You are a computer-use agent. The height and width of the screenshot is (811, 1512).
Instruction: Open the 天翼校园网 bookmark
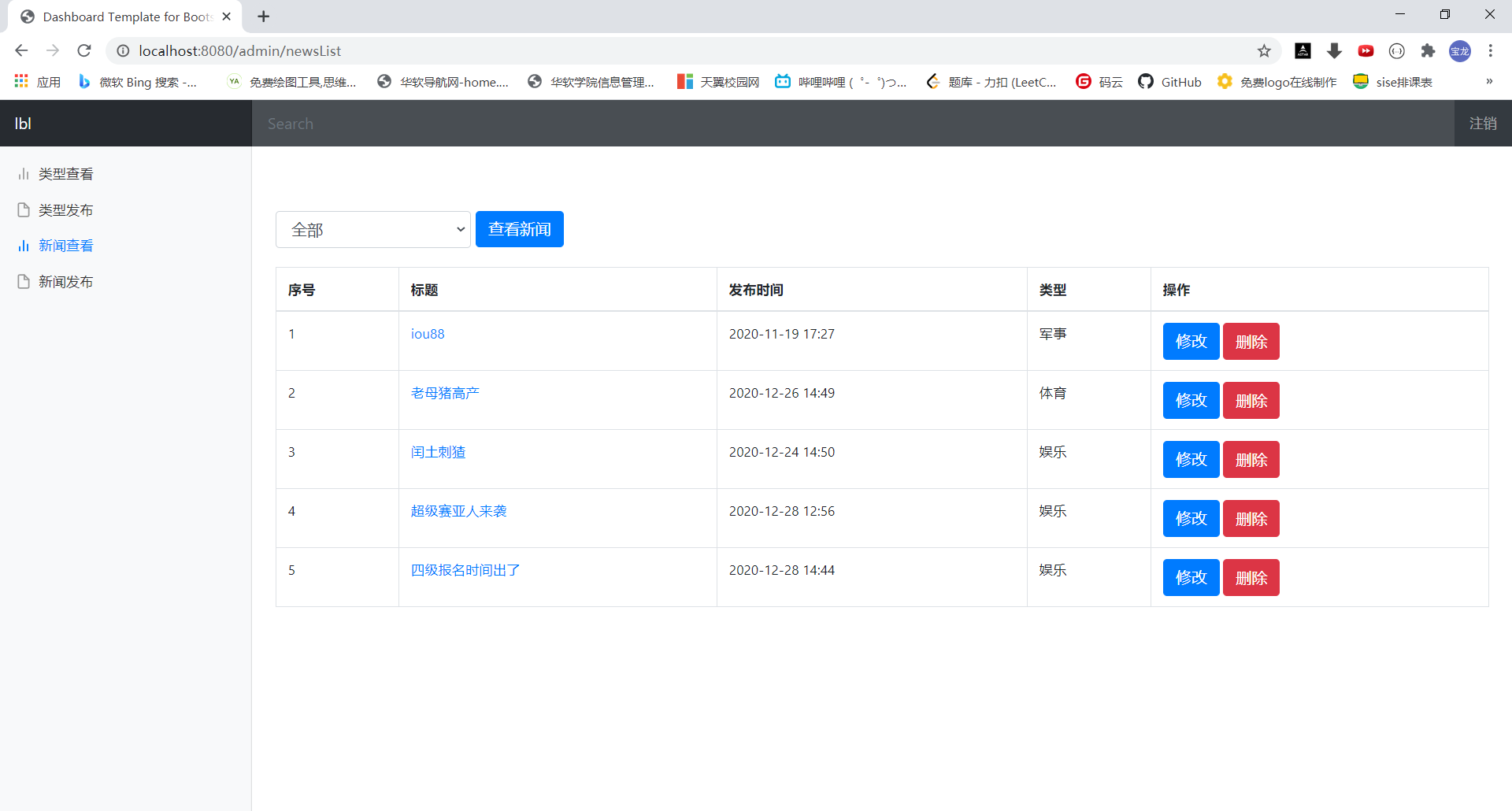(717, 81)
